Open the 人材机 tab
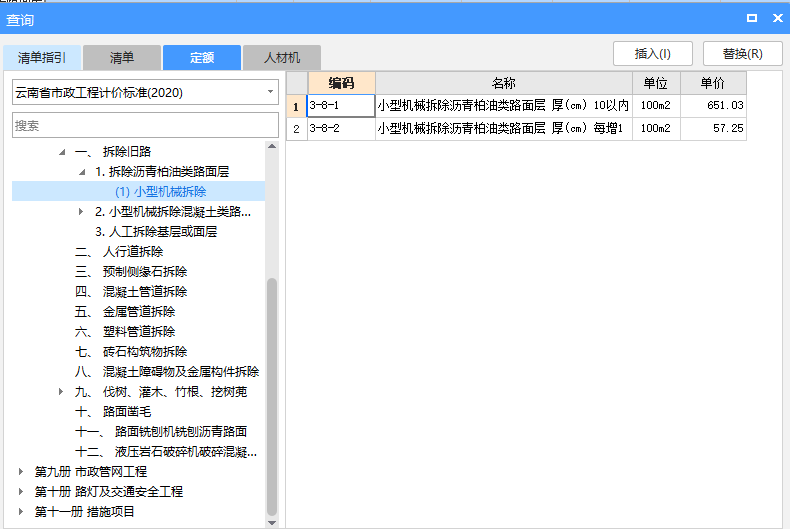The height and width of the screenshot is (529, 790). click(x=282, y=57)
